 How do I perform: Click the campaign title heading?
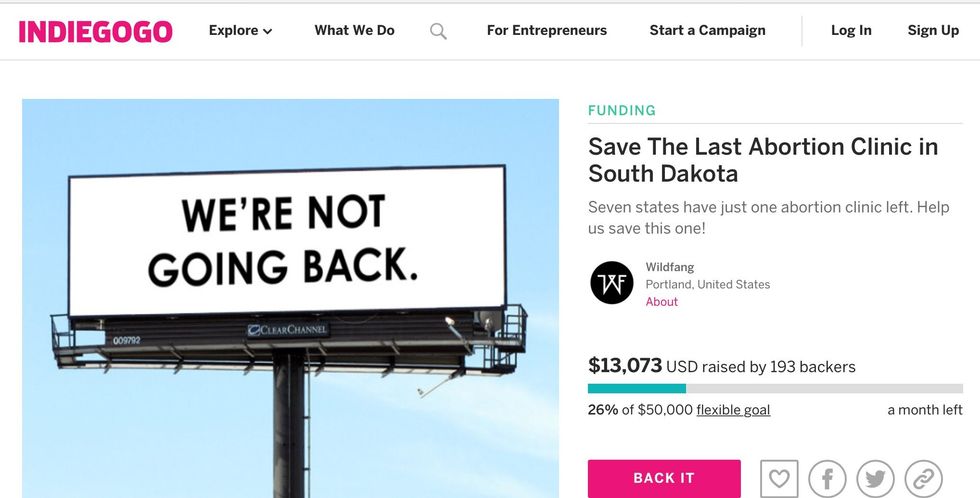coord(762,160)
